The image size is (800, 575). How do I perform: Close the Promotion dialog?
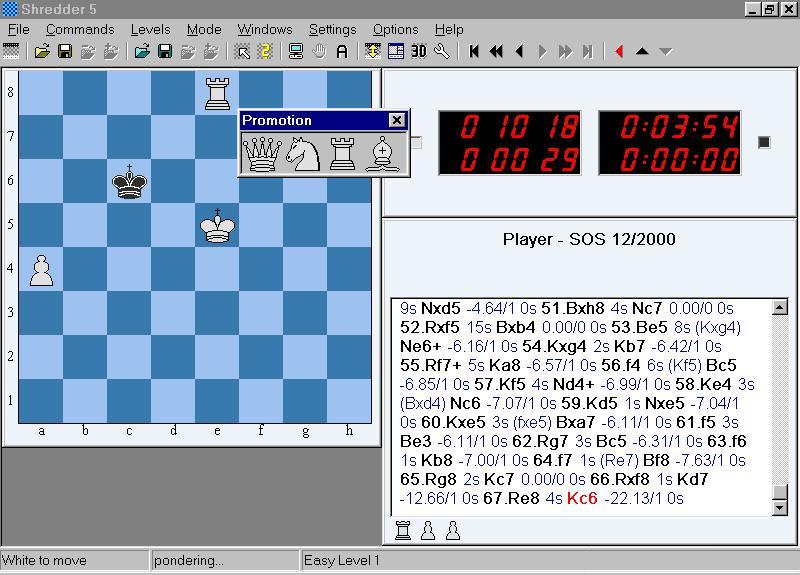(x=396, y=120)
